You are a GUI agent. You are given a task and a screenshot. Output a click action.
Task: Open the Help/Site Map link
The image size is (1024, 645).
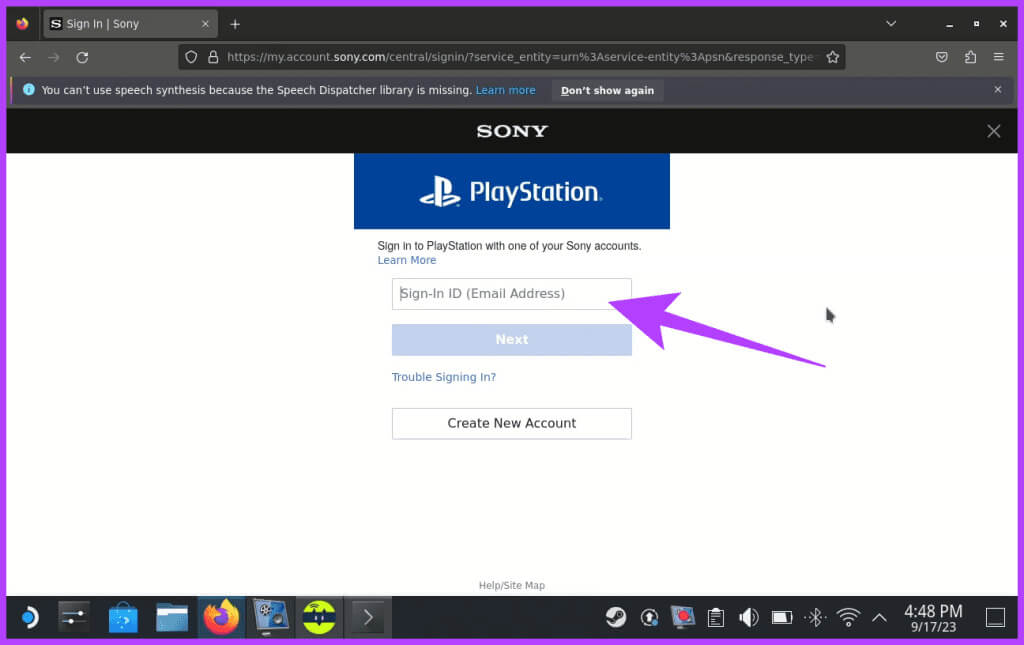tap(511, 586)
